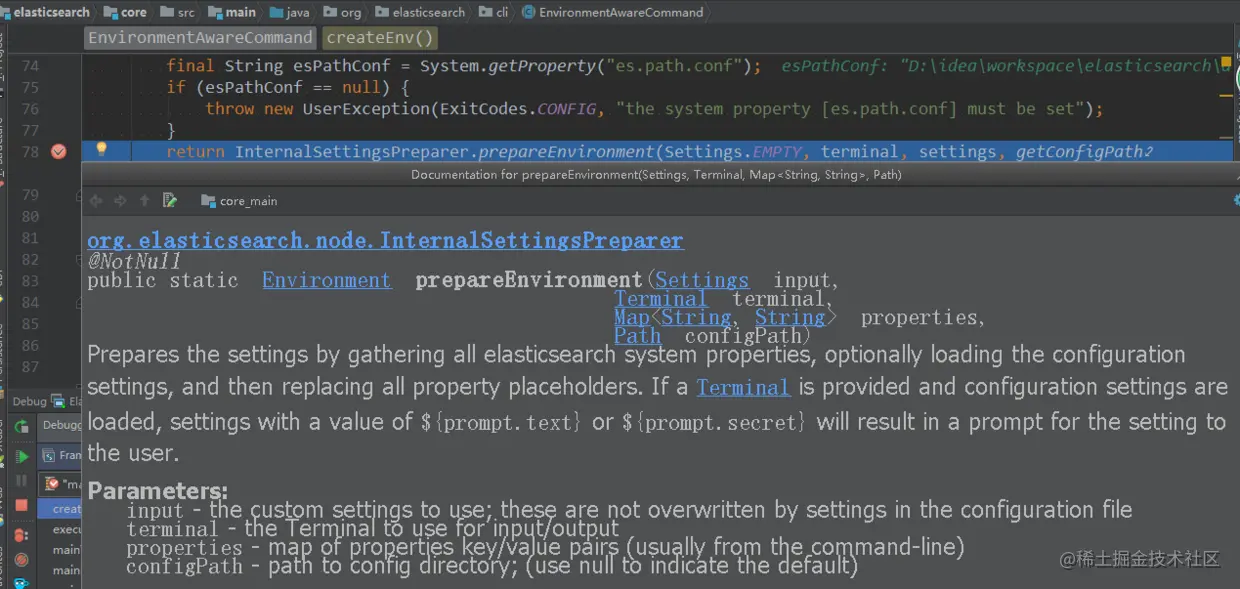Open the Terminal link in description paragraph

[743, 387]
